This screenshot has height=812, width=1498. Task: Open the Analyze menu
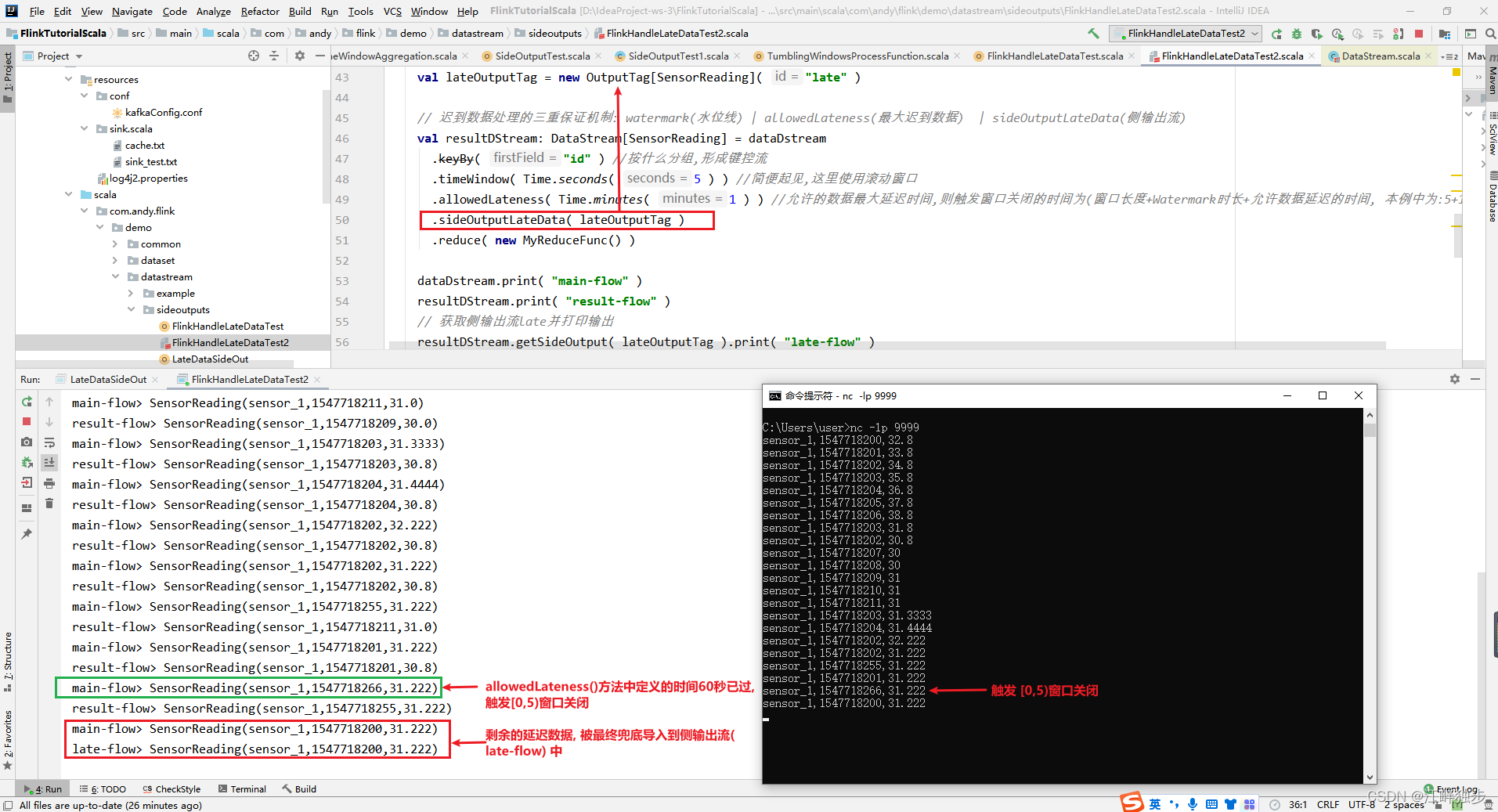[x=213, y=11]
